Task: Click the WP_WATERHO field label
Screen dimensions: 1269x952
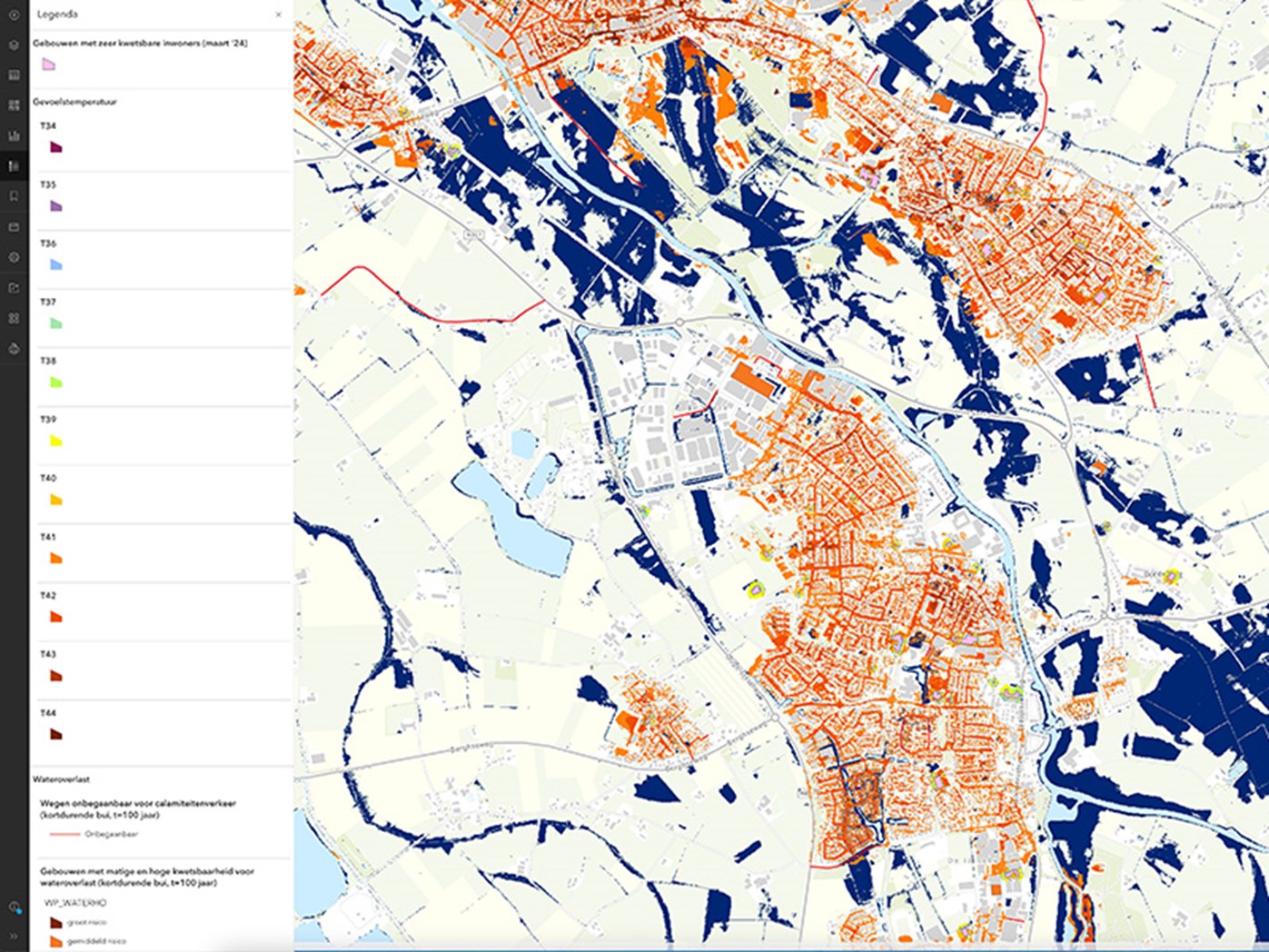Action: pos(75,903)
